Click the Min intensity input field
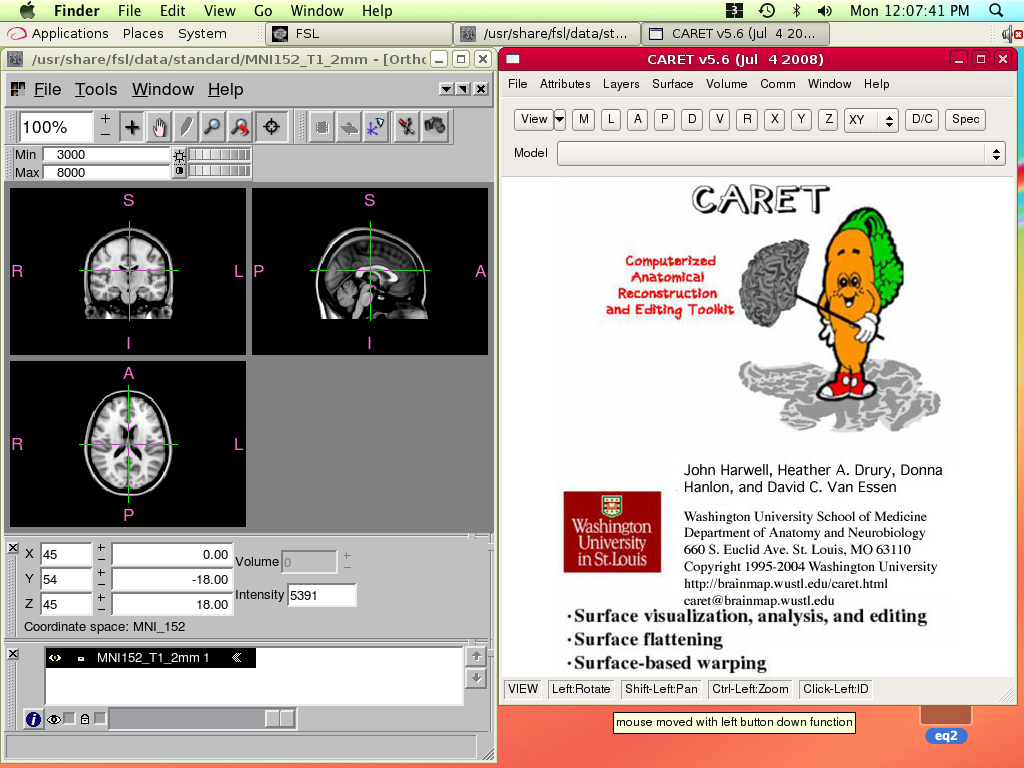 [106, 155]
